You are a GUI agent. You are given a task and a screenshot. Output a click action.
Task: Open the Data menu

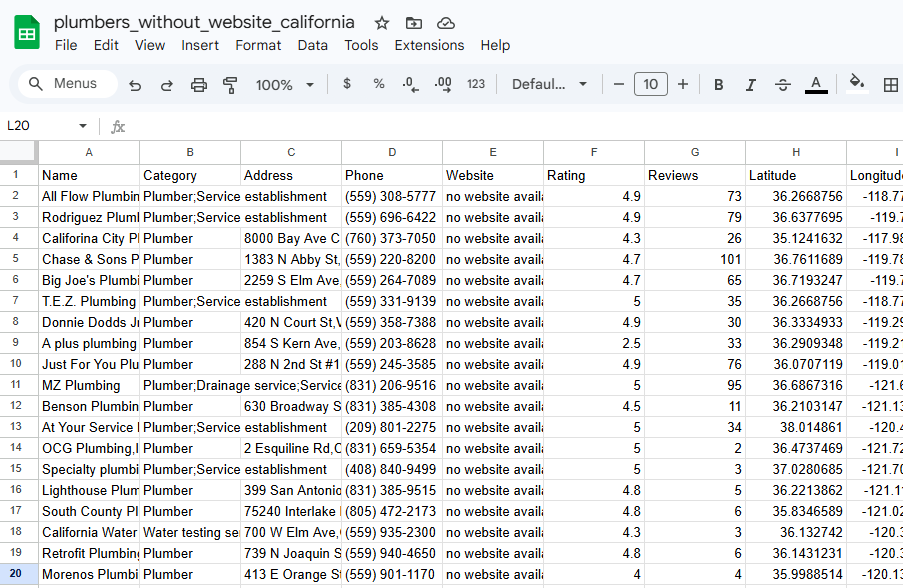314,45
